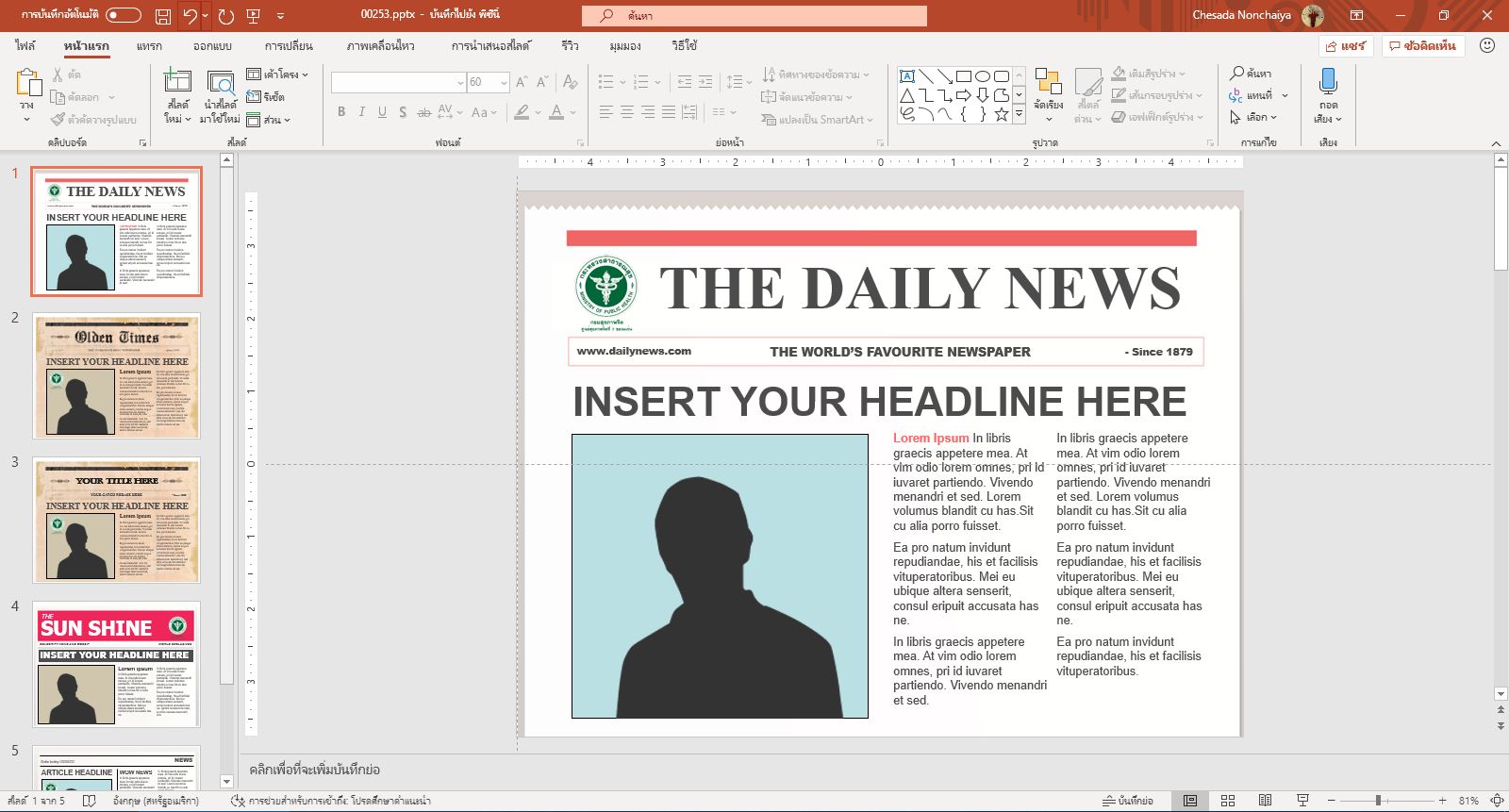Toggle Bold formatting
The width and height of the screenshot is (1509, 812).
coord(341,112)
